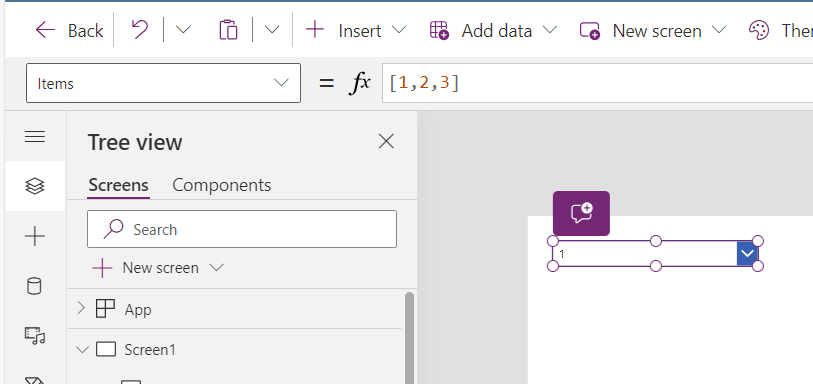This screenshot has width=813, height=384.
Task: Select Screen1 in the tree
Action: click(x=150, y=350)
